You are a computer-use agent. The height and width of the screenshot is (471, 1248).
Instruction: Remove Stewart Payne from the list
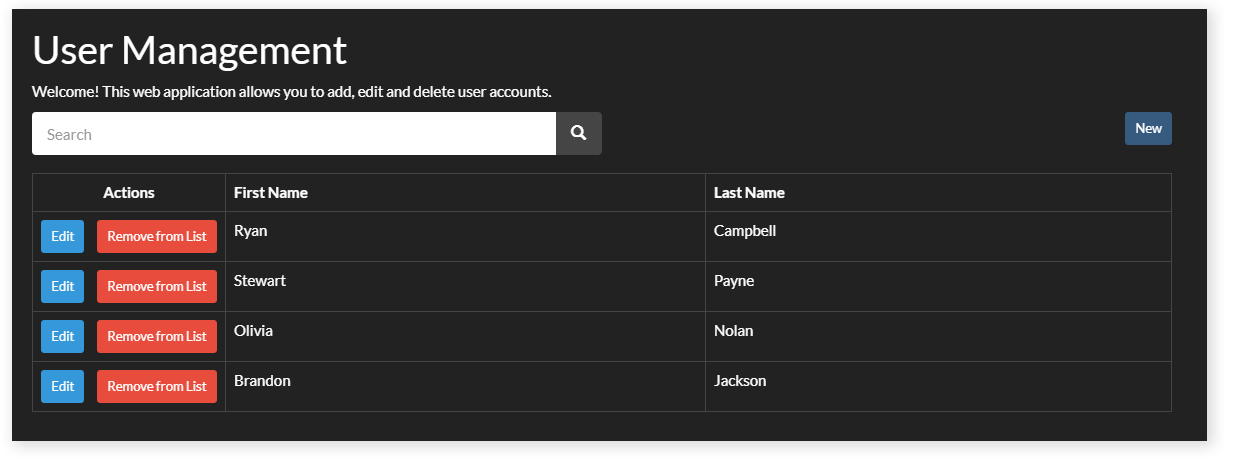[157, 287]
